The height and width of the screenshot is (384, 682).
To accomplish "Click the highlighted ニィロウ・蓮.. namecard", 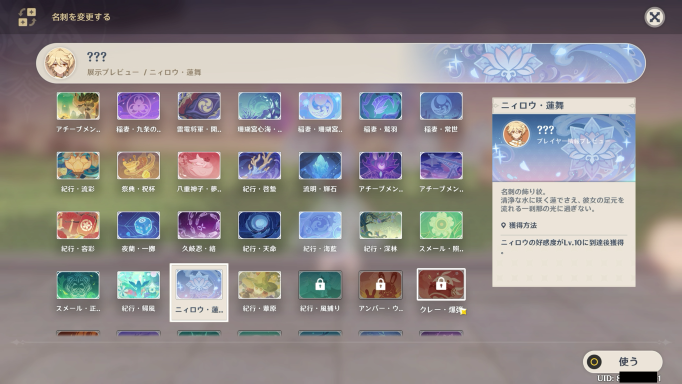I will click(x=199, y=292).
